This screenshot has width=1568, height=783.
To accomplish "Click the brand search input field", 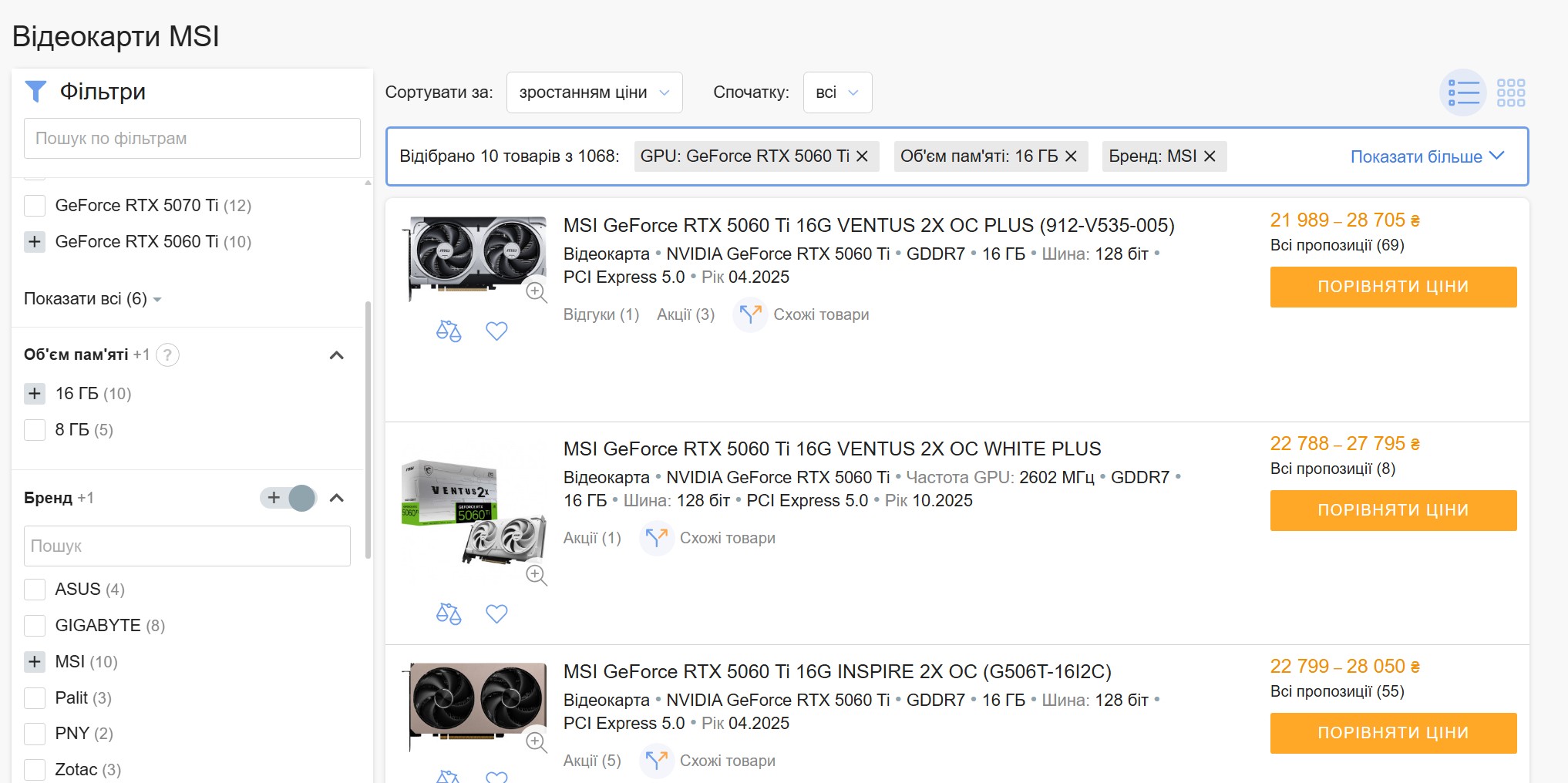I will pos(187,546).
